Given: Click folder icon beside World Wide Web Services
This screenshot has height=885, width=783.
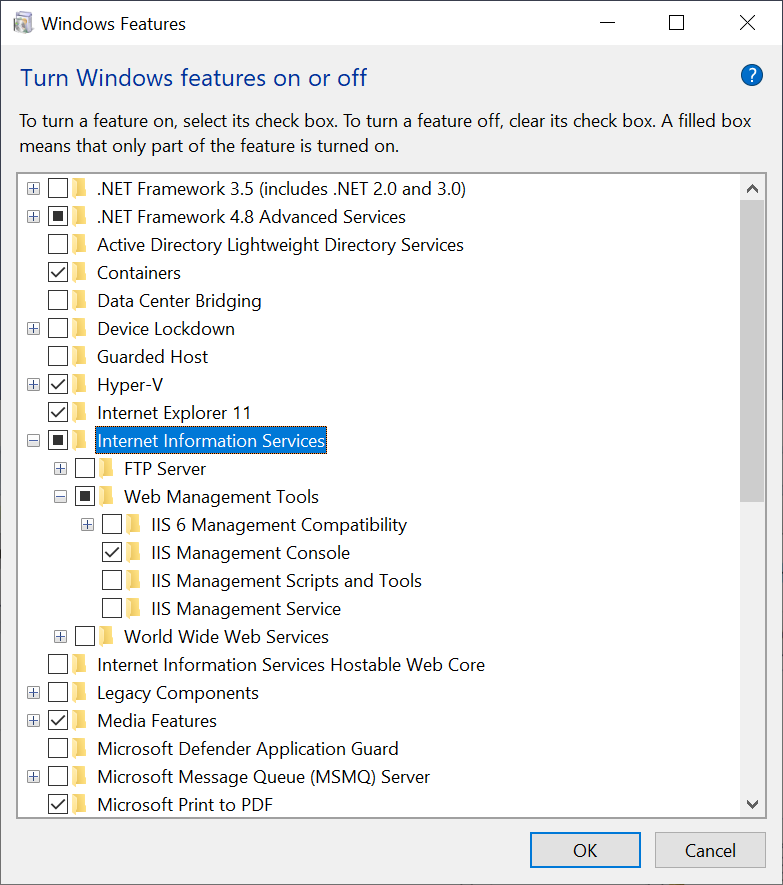Looking at the screenshot, I should coord(106,637).
